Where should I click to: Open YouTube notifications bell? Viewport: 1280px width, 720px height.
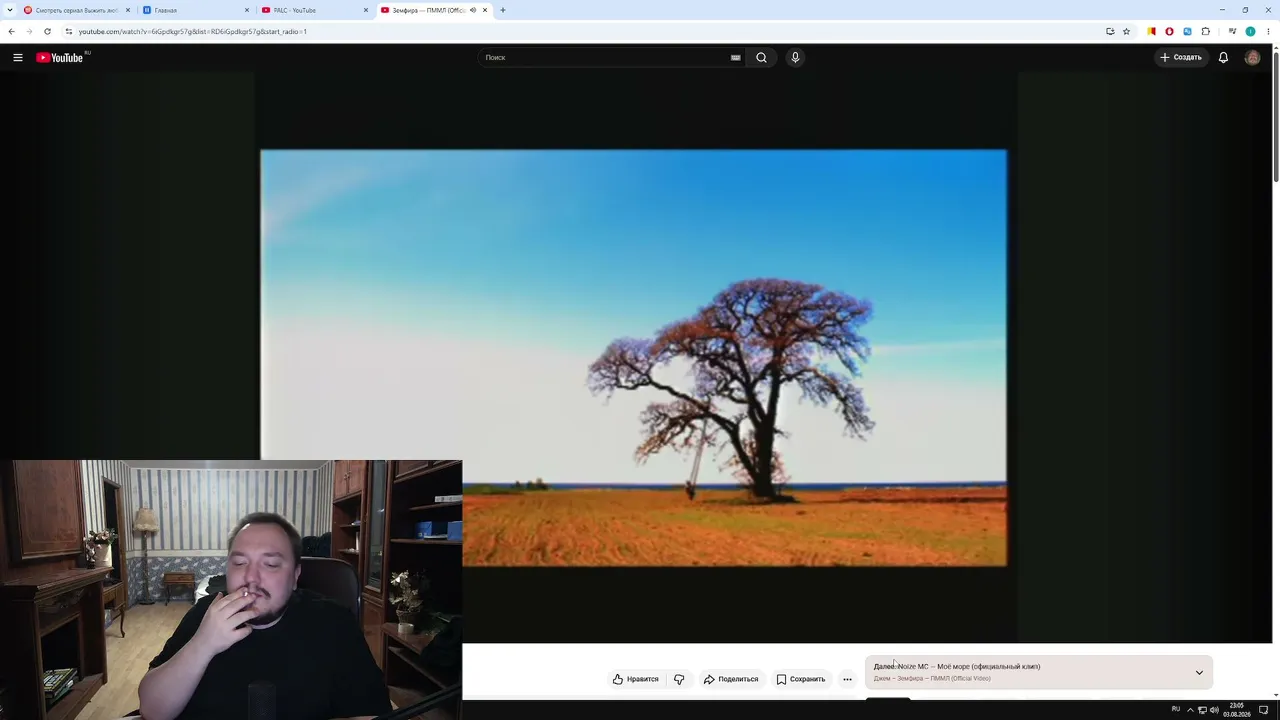tap(1223, 58)
